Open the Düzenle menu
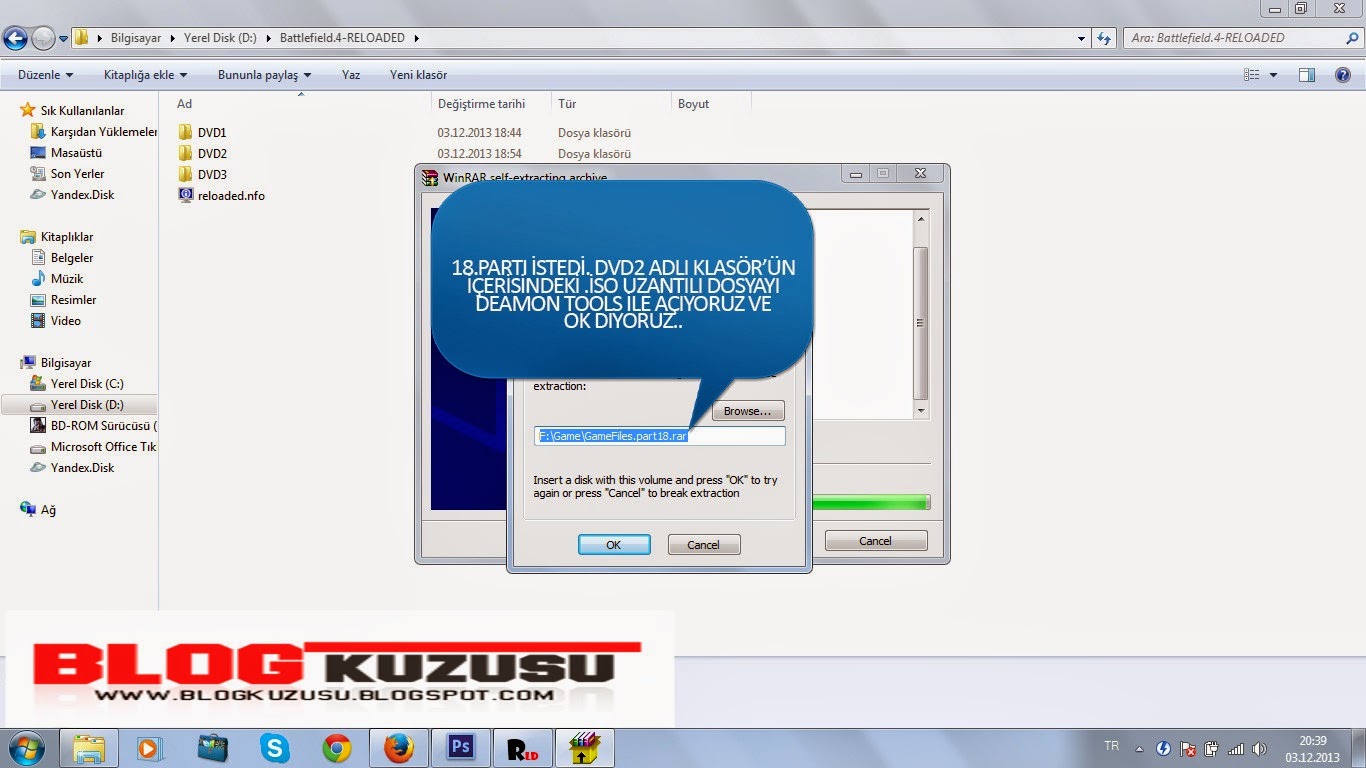The image size is (1366, 768). (46, 75)
